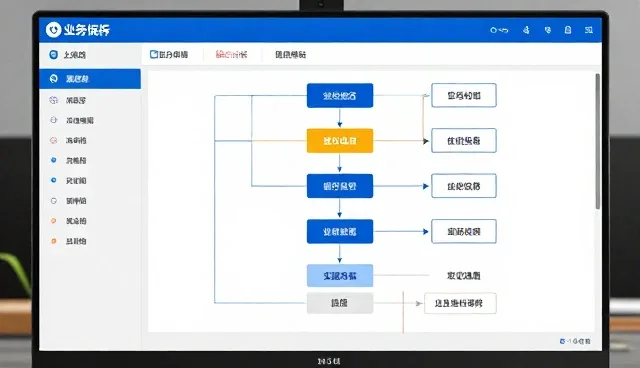Switch to the tab after the red tab
The height and width of the screenshot is (368, 640).
[x=290, y=55]
